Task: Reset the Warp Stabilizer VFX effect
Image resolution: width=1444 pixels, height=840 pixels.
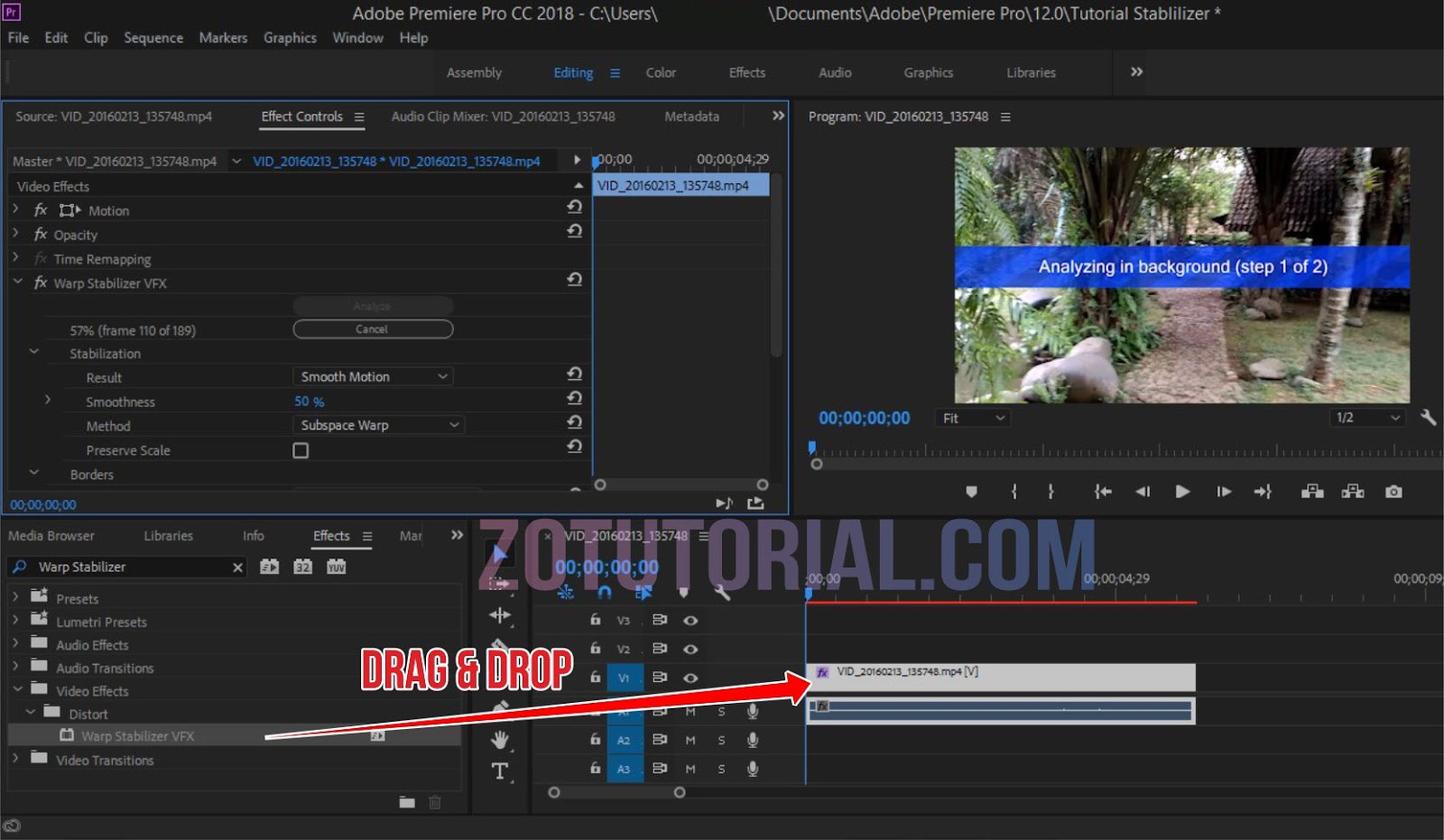Action: [x=574, y=280]
